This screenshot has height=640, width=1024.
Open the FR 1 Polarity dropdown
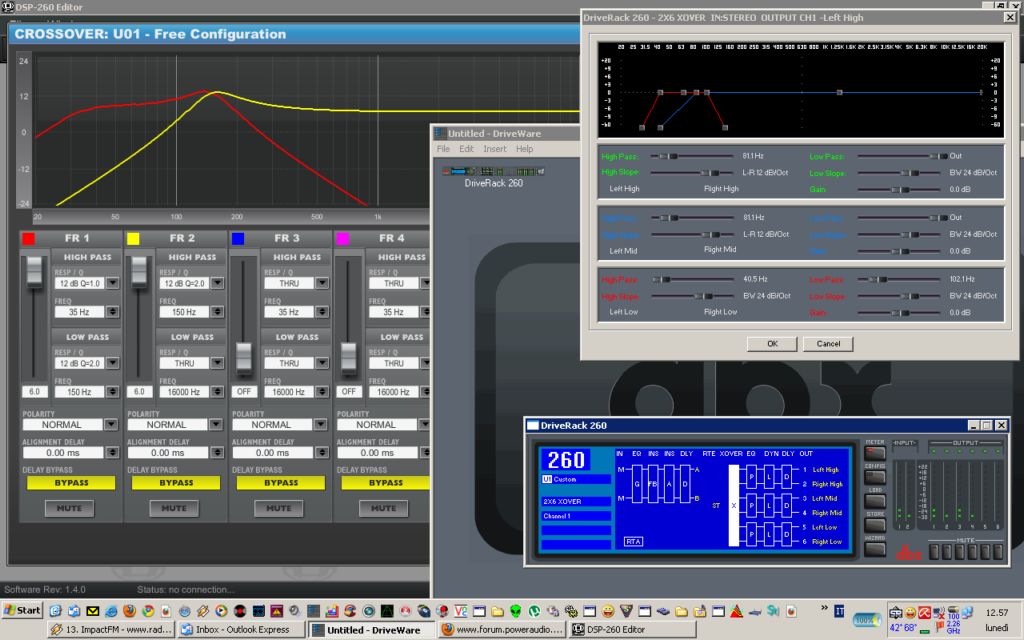pyautogui.click(x=111, y=424)
